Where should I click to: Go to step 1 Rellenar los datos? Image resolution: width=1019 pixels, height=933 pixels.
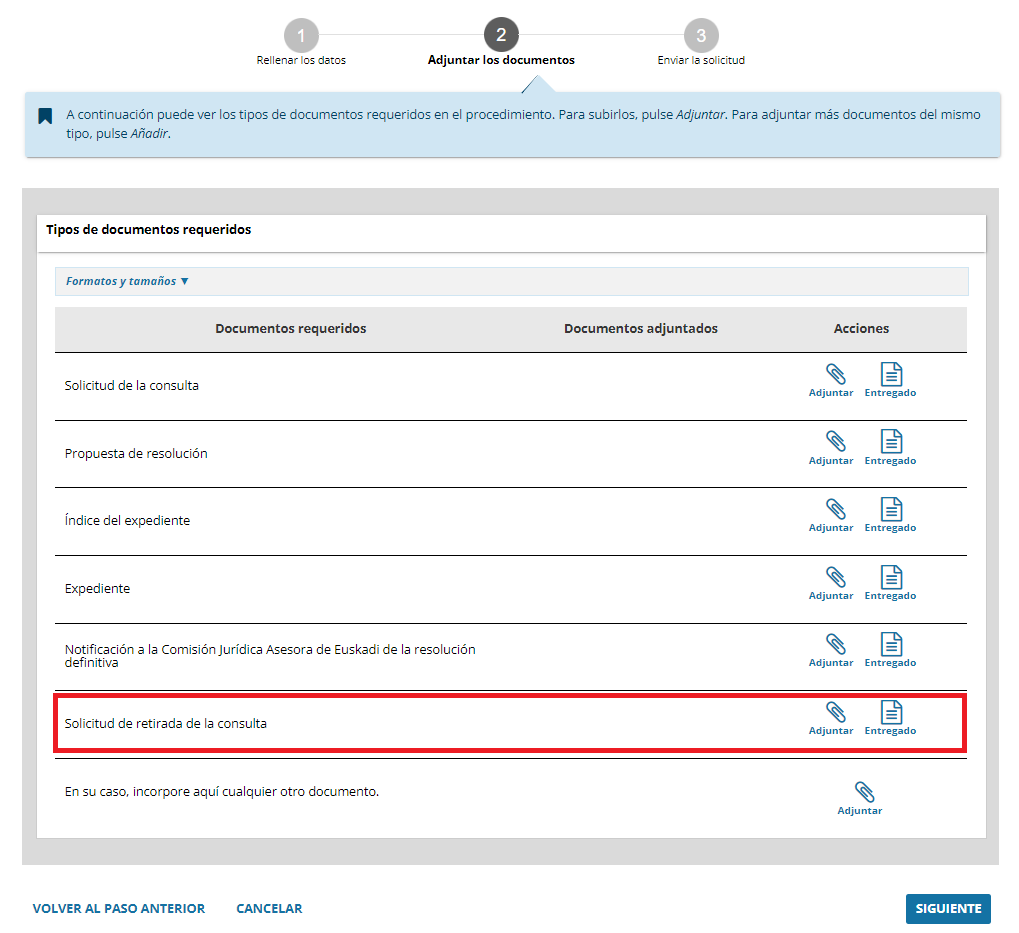coord(301,36)
